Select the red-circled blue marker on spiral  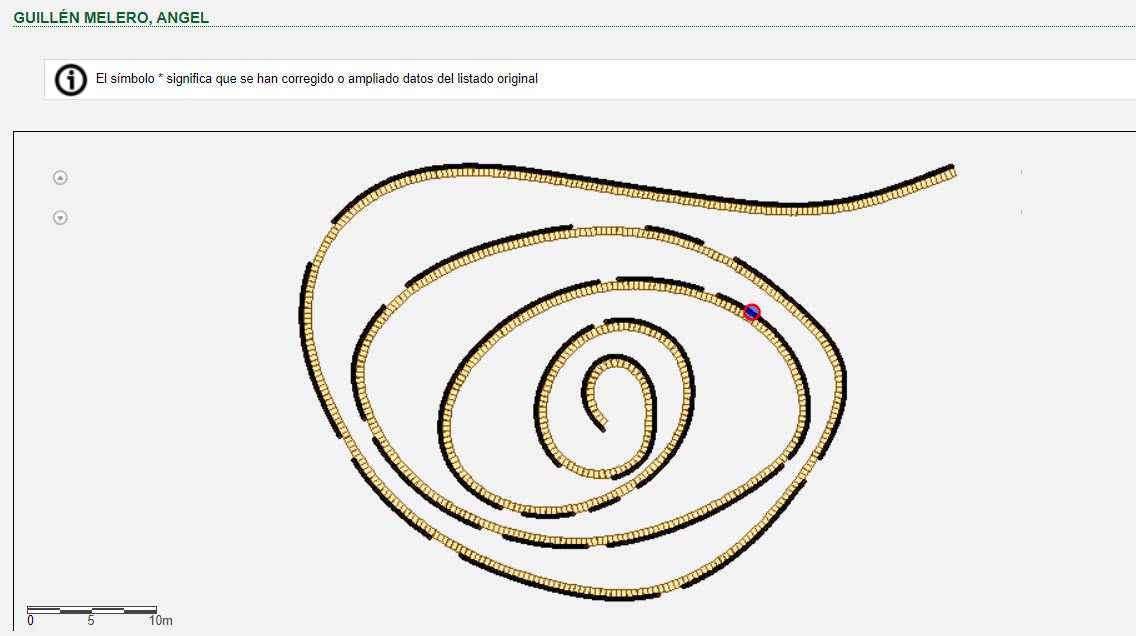point(752,312)
